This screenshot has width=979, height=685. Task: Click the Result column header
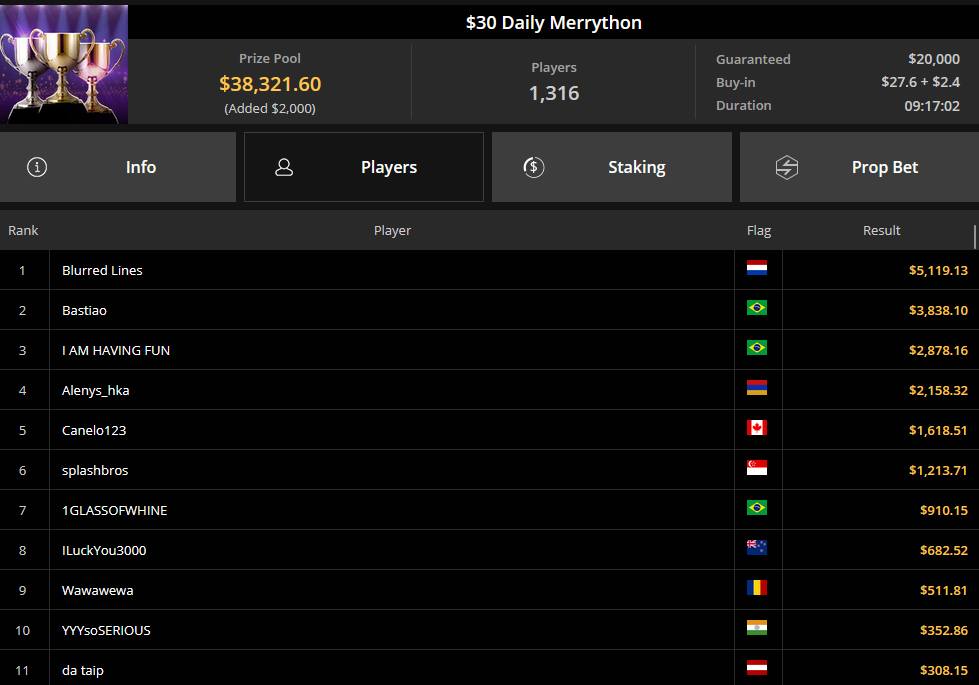(x=882, y=230)
